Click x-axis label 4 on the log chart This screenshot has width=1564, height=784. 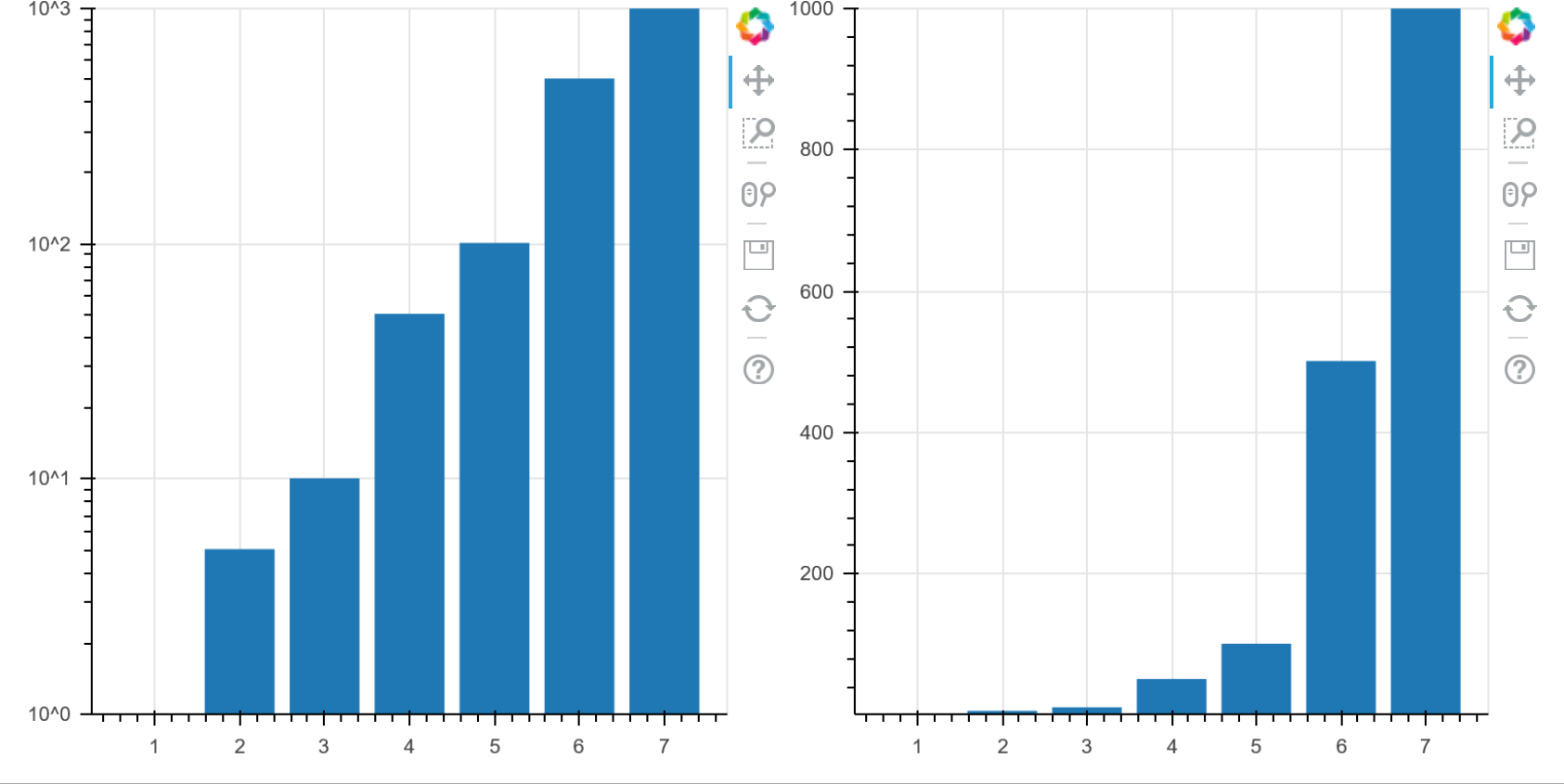click(409, 746)
